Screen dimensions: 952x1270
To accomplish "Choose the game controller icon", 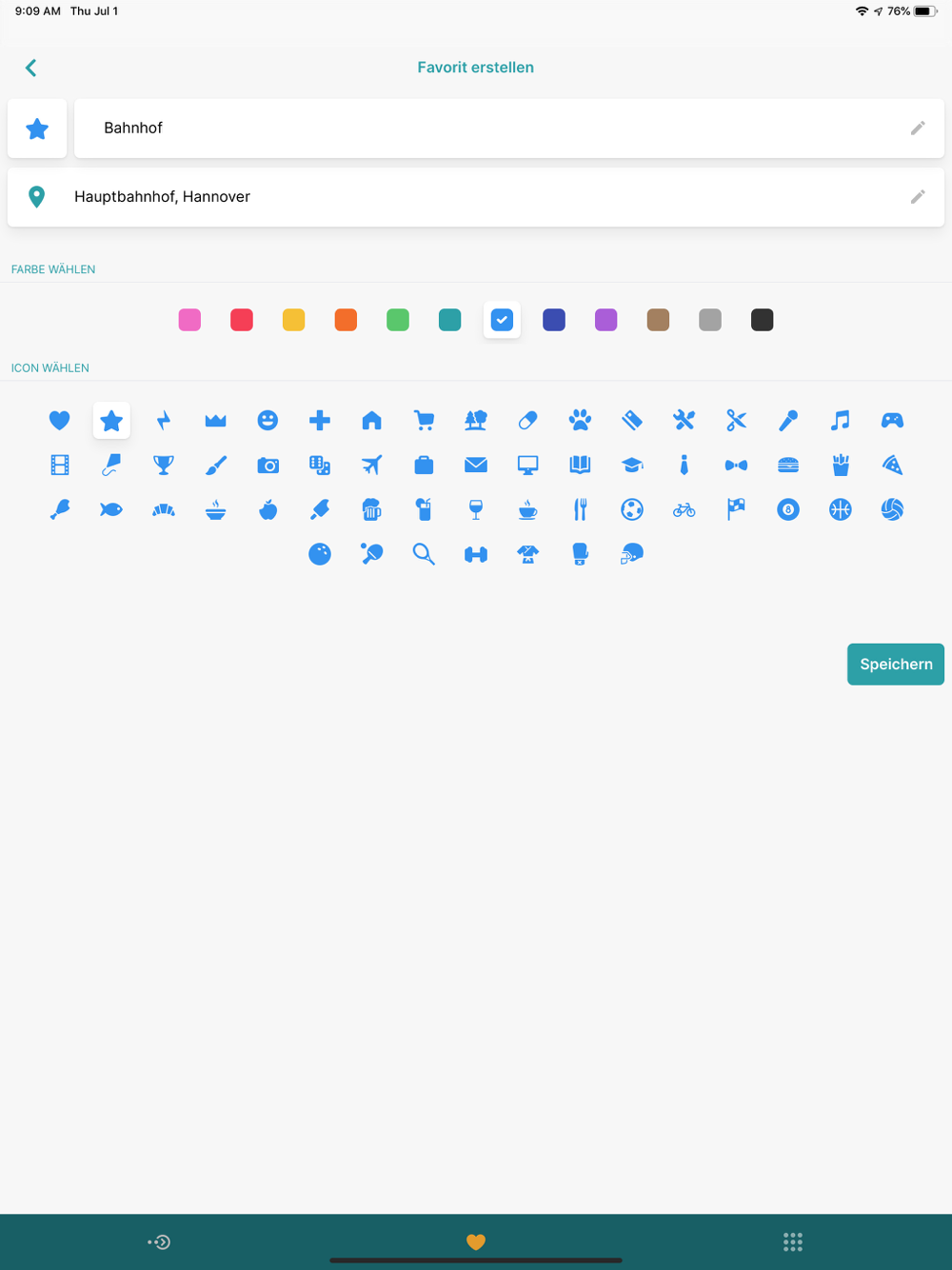I will tap(892, 420).
